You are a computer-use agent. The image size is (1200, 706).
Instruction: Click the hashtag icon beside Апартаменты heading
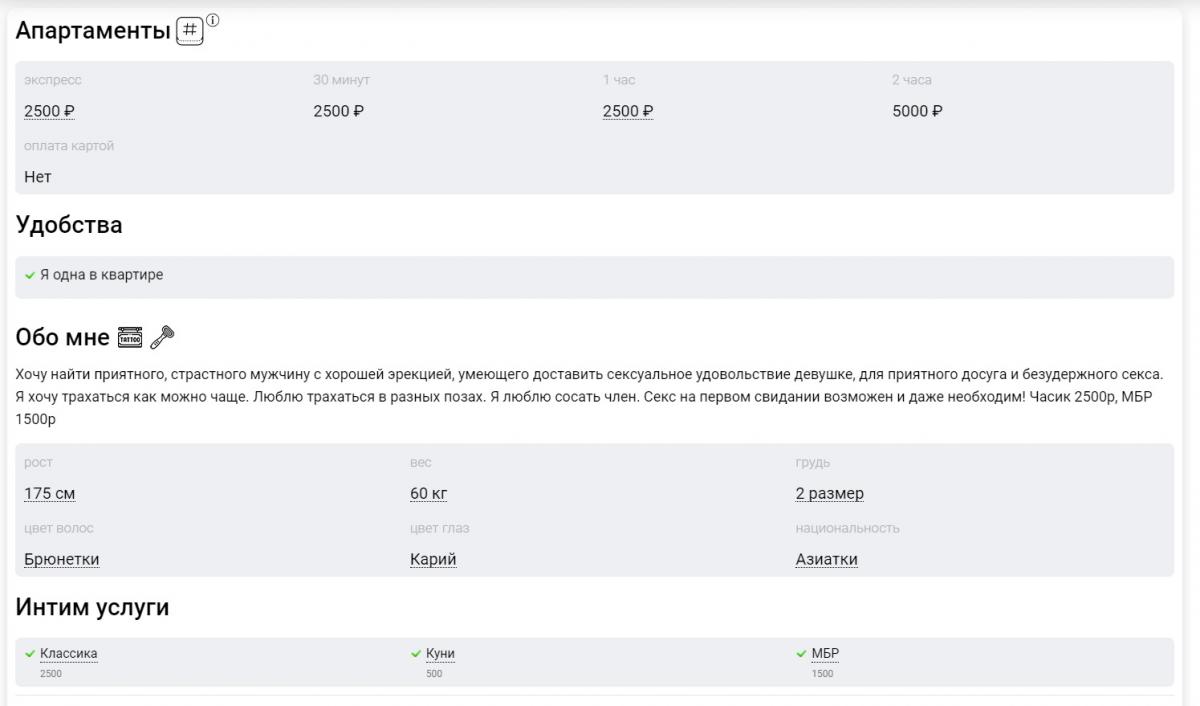click(189, 31)
